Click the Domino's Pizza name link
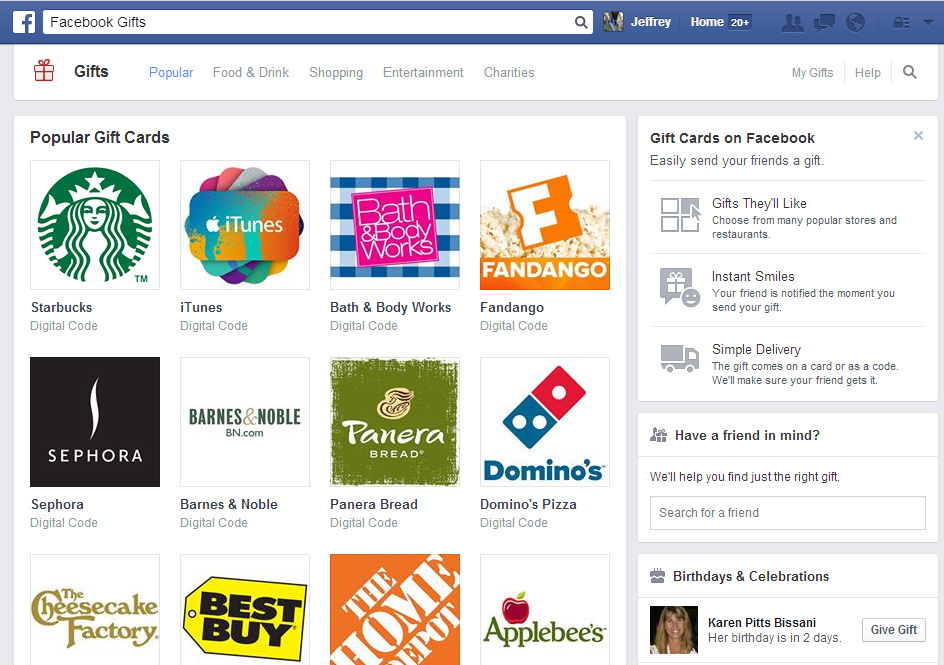 tap(528, 504)
